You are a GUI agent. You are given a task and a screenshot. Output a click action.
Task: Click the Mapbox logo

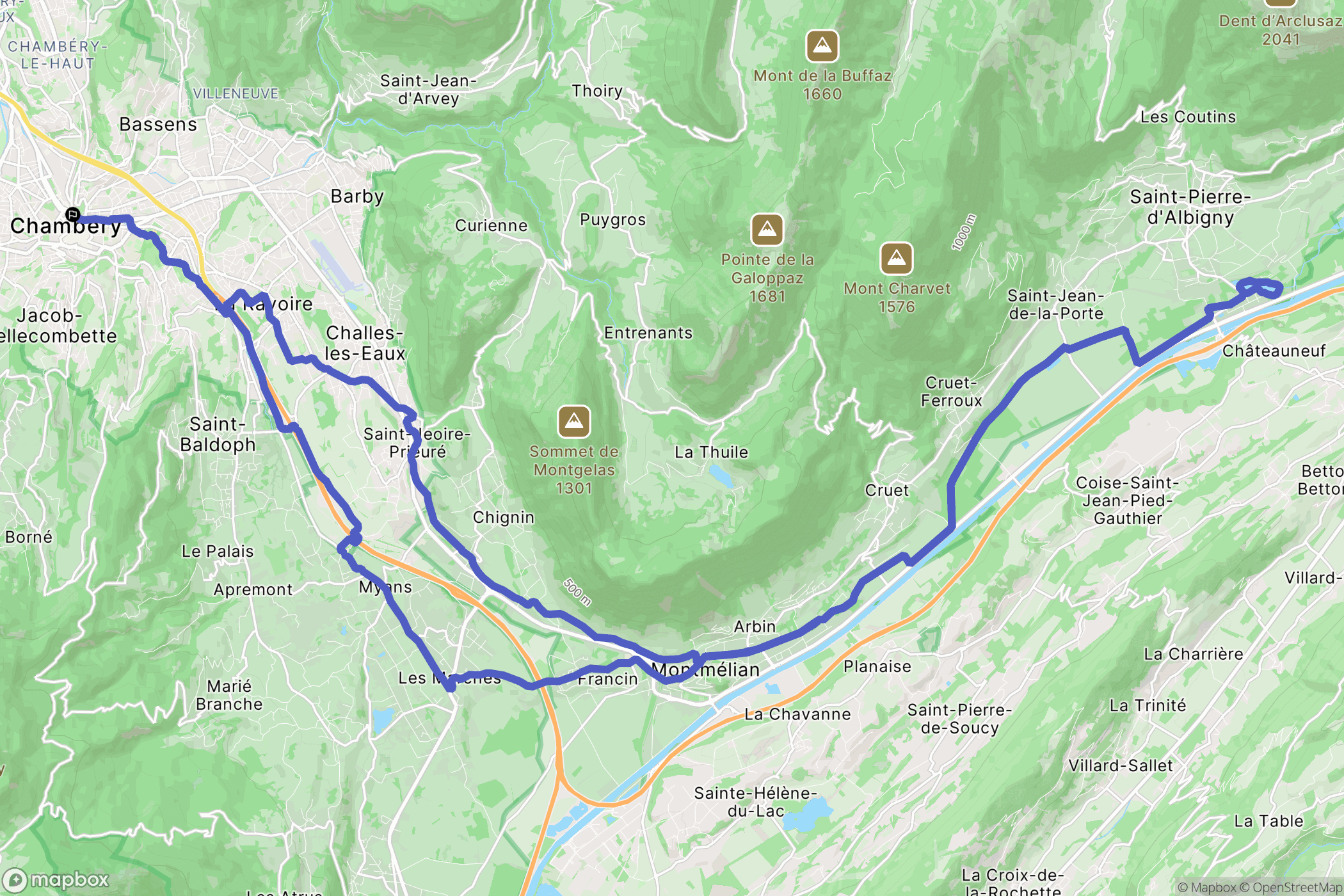point(56,881)
